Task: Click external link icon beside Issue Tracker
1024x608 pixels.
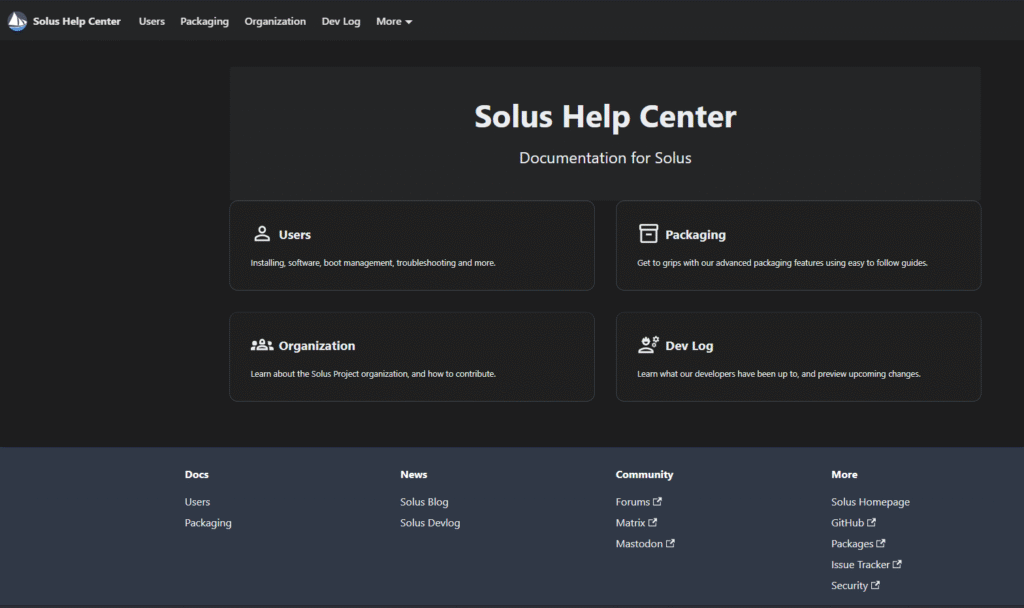Action: point(897,565)
